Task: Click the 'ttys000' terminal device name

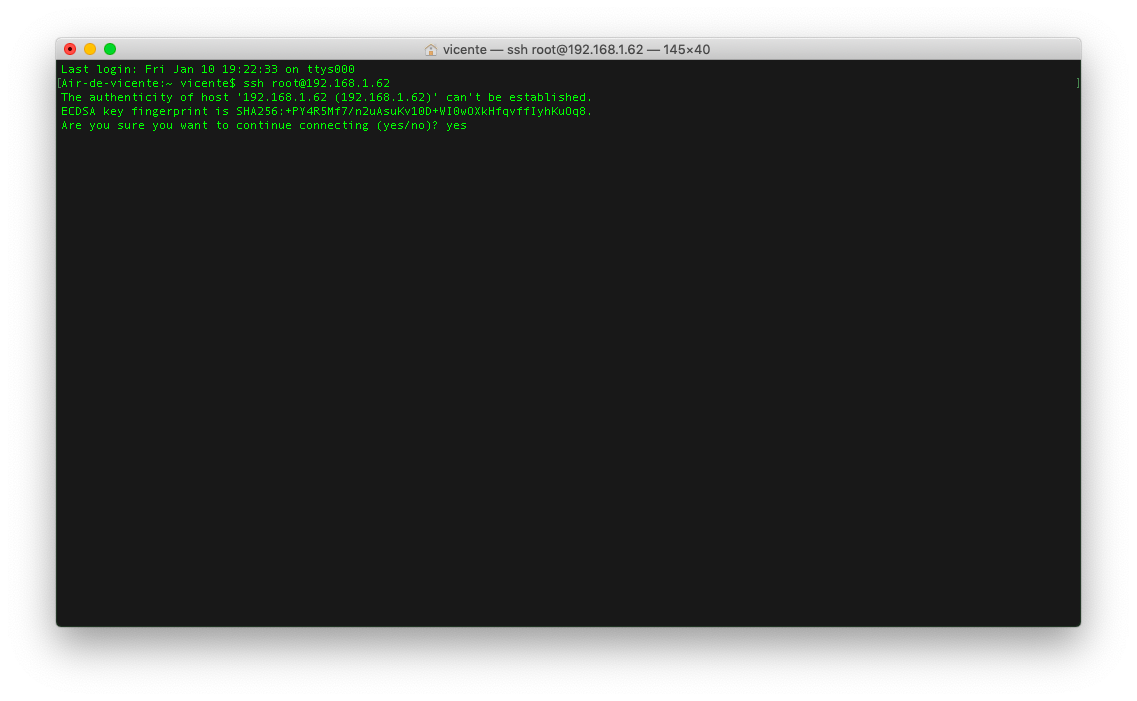Action: click(331, 70)
